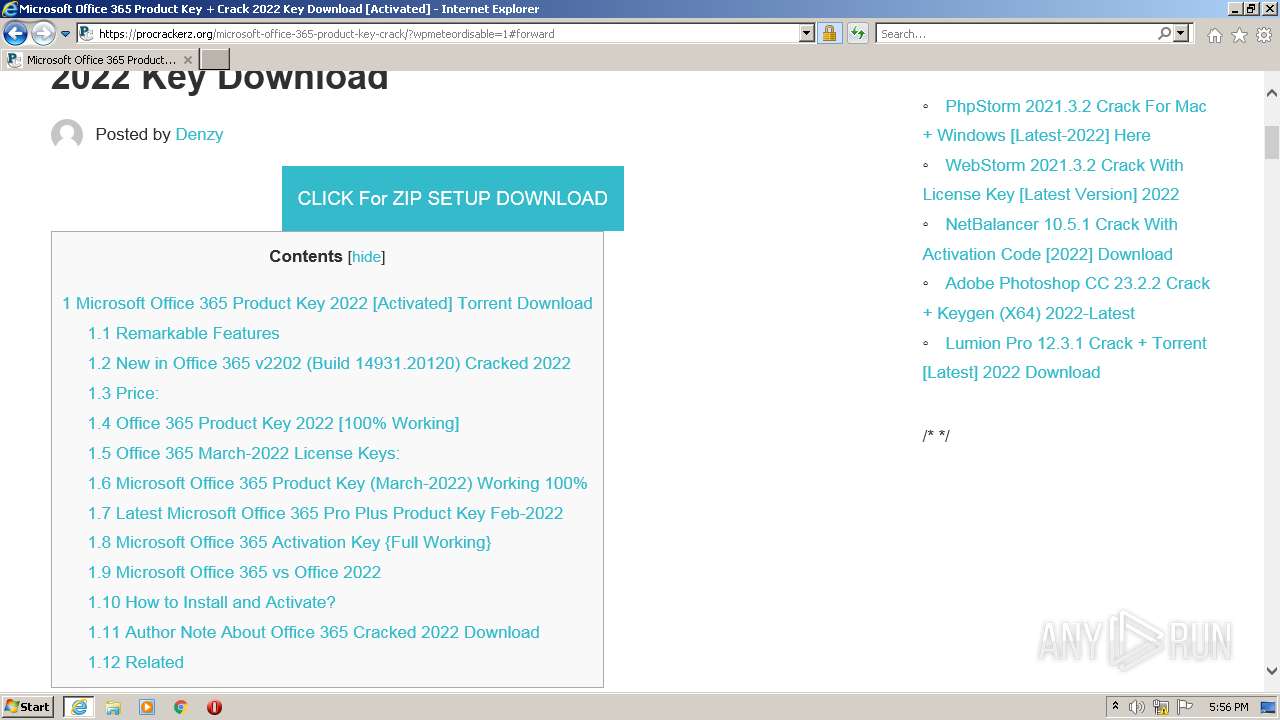Open Lumion Pro 12.3.1 Crack link
This screenshot has width=1280, height=720.
point(1064,357)
